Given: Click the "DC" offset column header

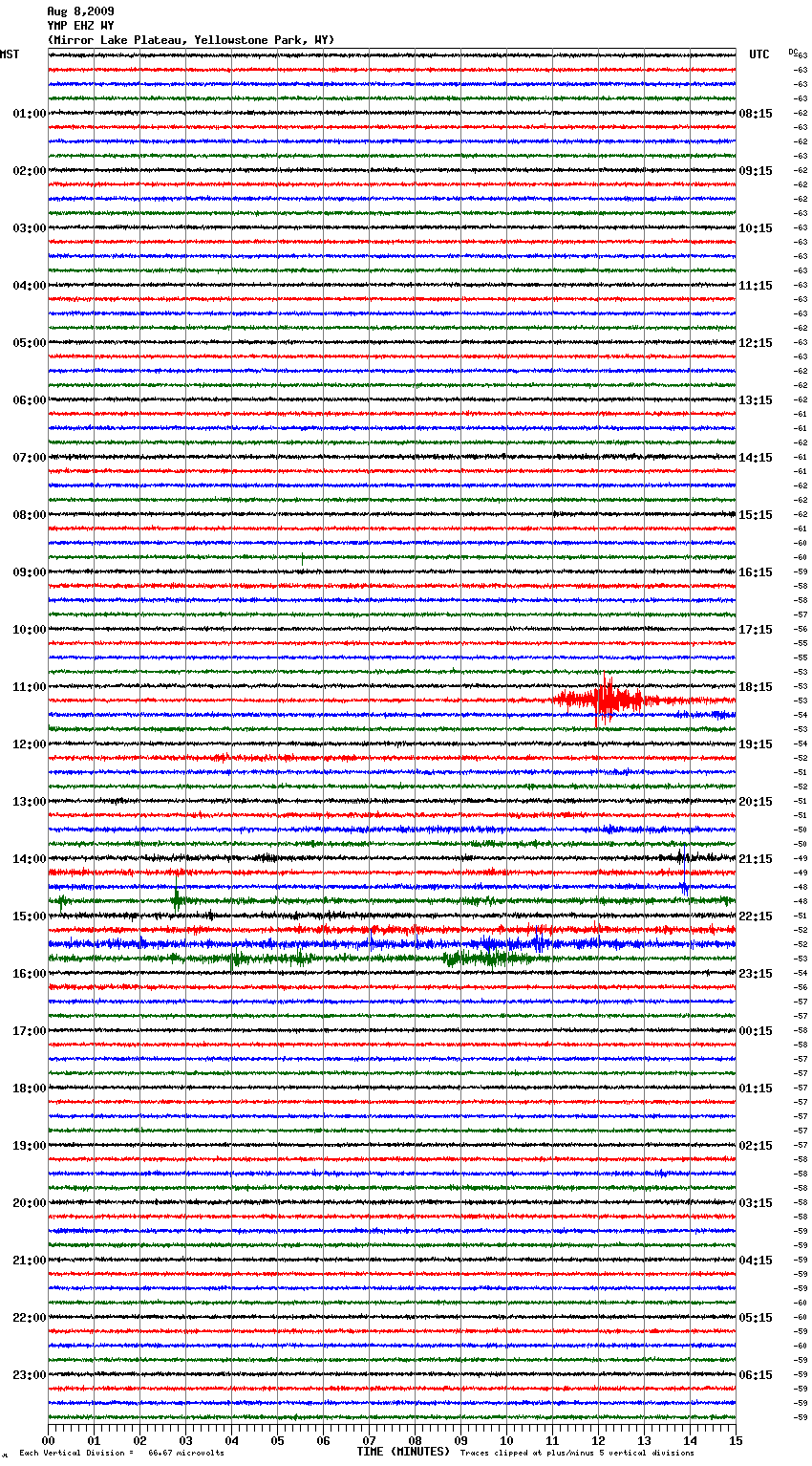Looking at the screenshot, I should 793,52.
